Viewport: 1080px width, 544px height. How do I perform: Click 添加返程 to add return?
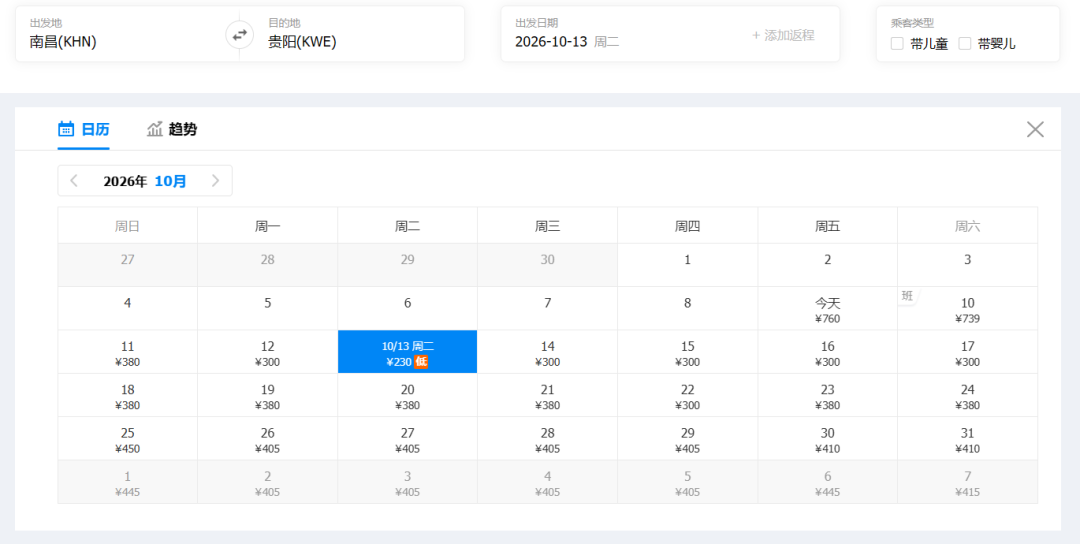pyautogui.click(x=783, y=35)
